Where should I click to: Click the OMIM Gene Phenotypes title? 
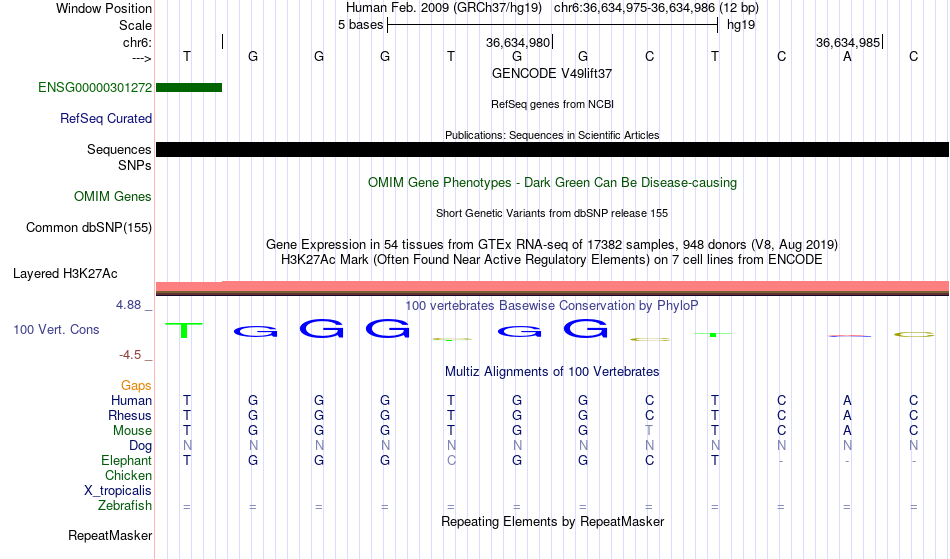tap(552, 183)
